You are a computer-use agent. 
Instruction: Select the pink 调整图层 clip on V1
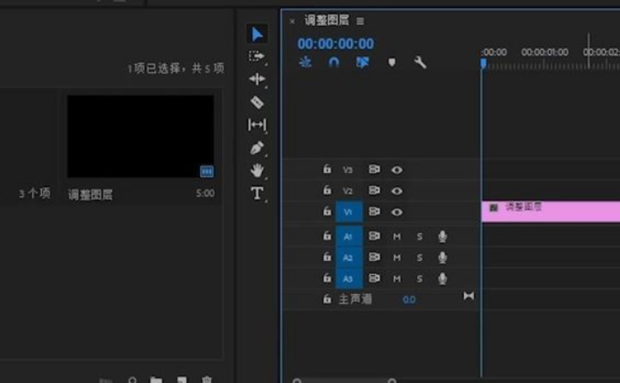point(550,211)
